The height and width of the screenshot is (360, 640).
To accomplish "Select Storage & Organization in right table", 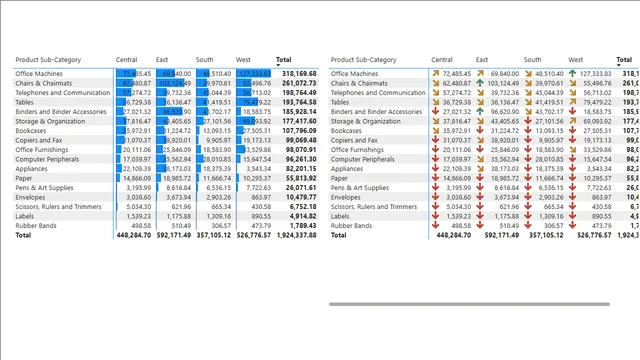I will pyautogui.click(x=365, y=121).
